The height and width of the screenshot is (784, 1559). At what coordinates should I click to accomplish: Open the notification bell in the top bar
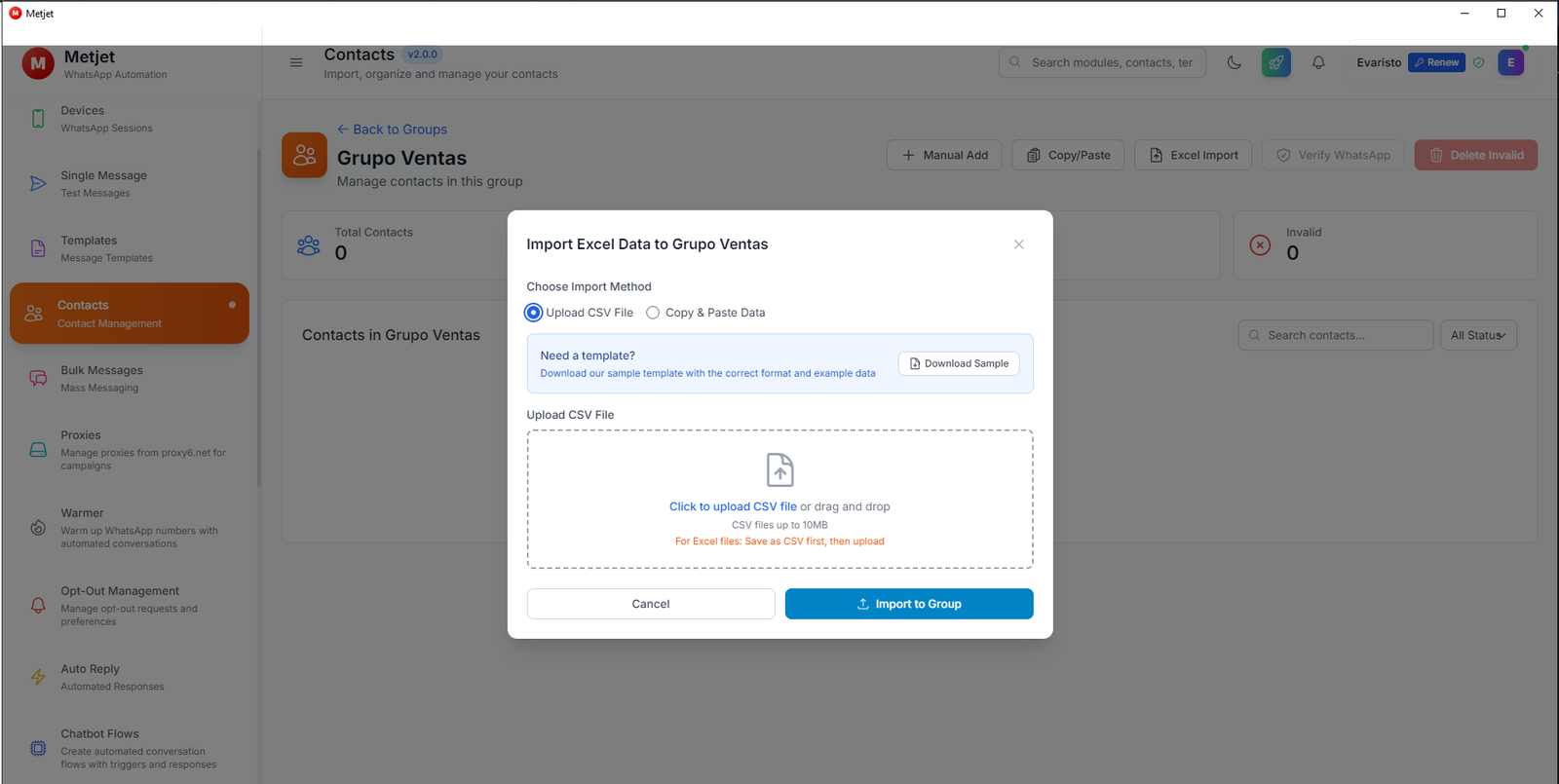click(x=1318, y=61)
